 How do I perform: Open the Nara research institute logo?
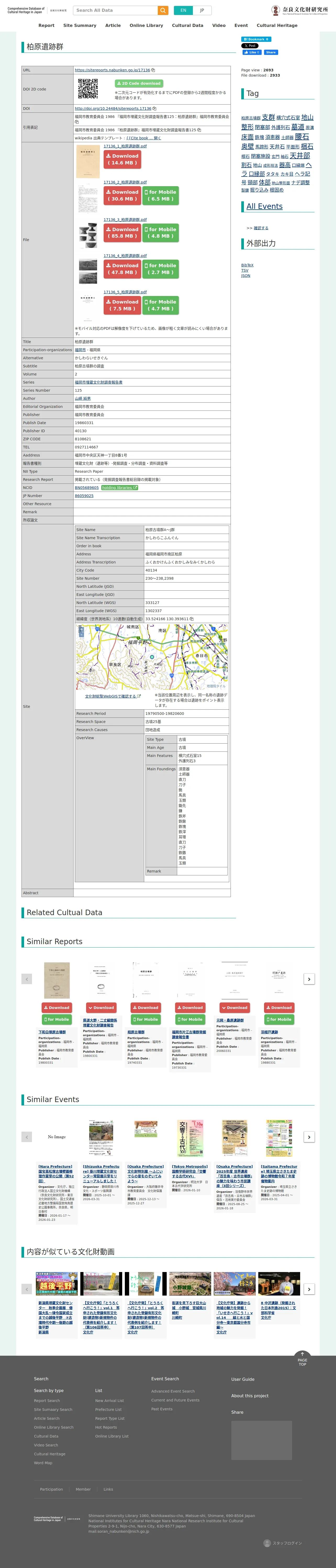[x=299, y=10]
